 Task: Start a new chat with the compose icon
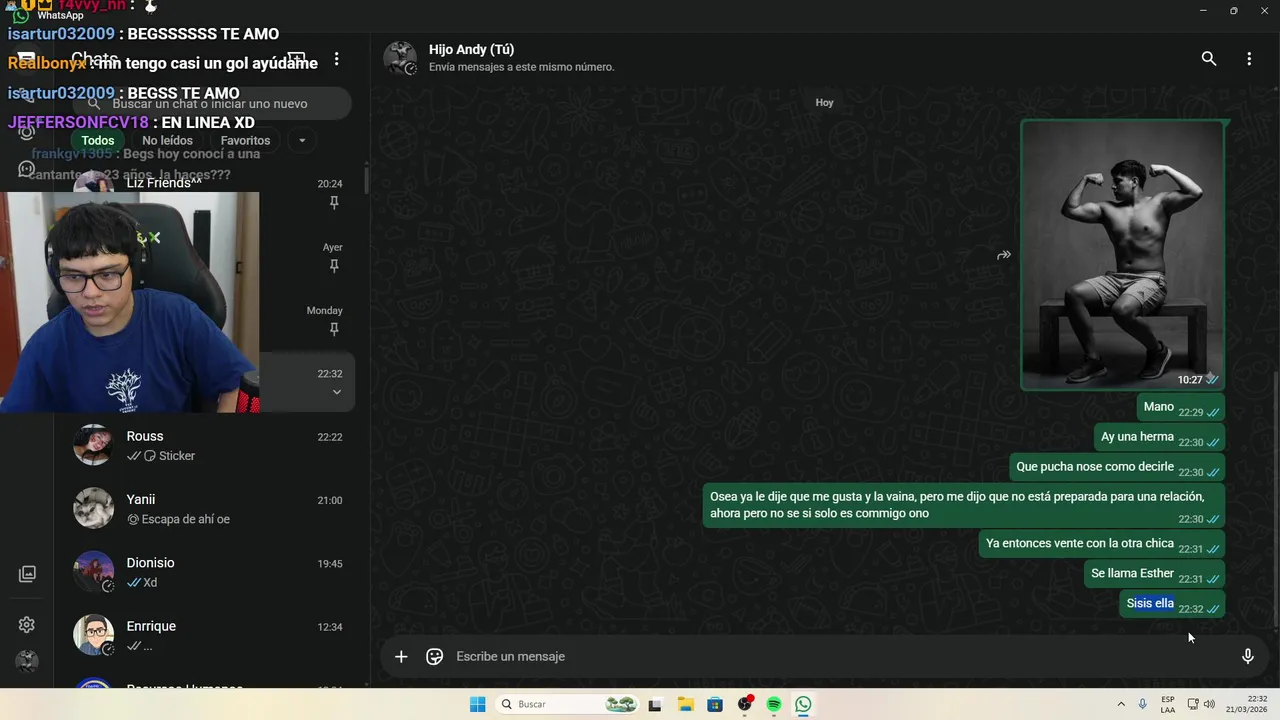click(296, 59)
